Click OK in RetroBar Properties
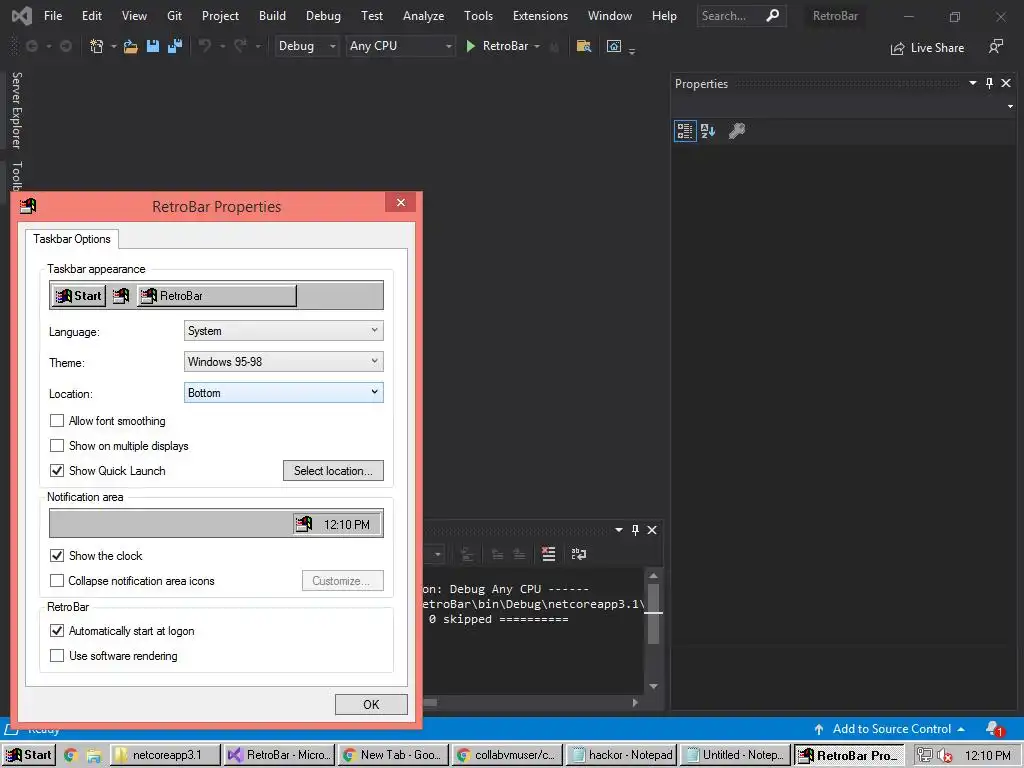 pyautogui.click(x=371, y=704)
